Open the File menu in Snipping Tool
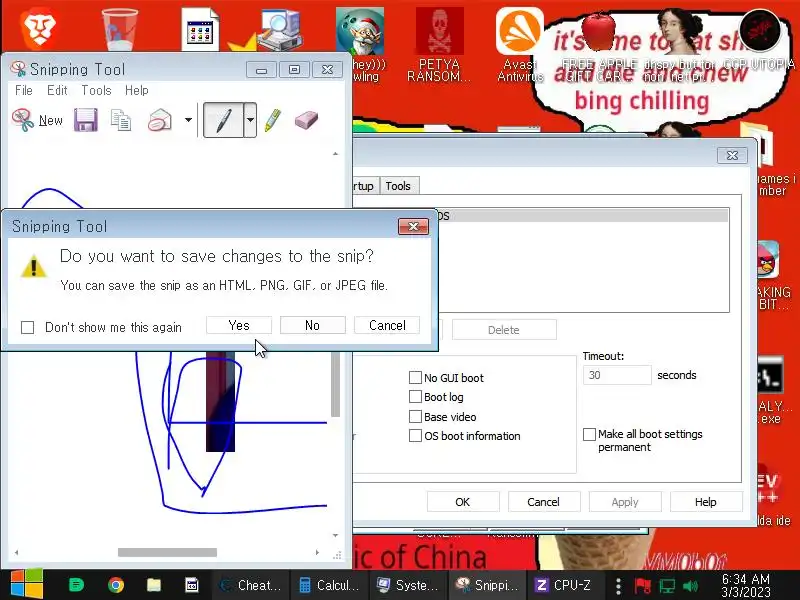800x600 pixels. tap(23, 90)
